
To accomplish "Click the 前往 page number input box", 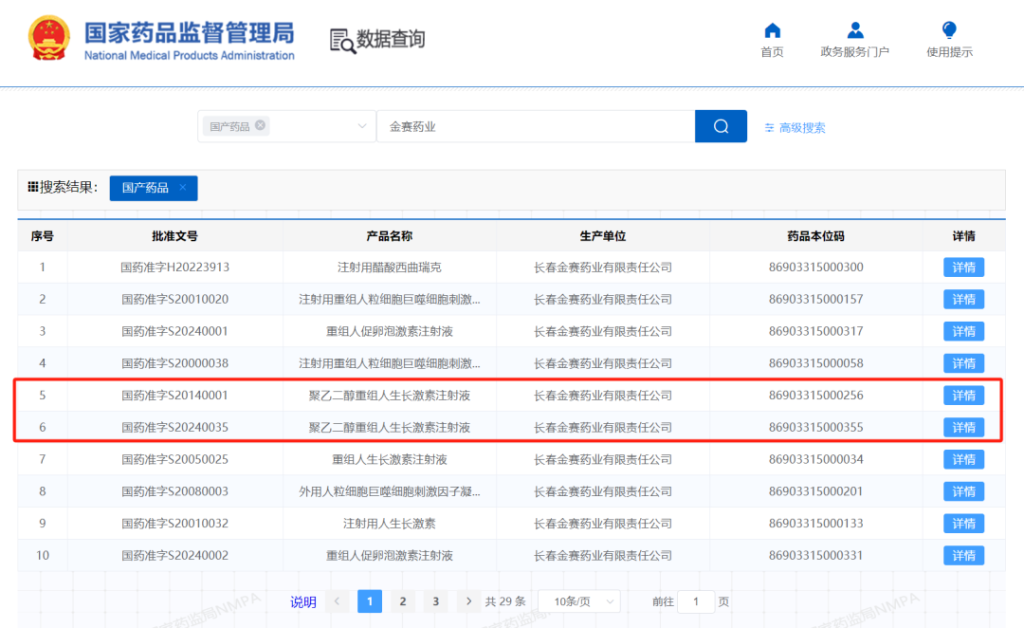I will tap(696, 601).
